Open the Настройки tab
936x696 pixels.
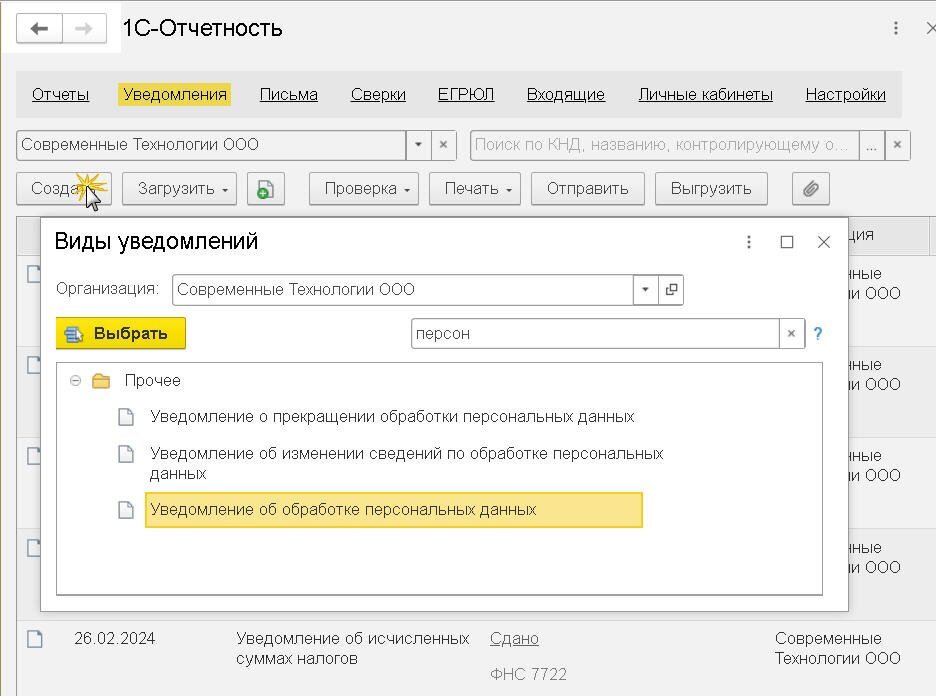[845, 94]
